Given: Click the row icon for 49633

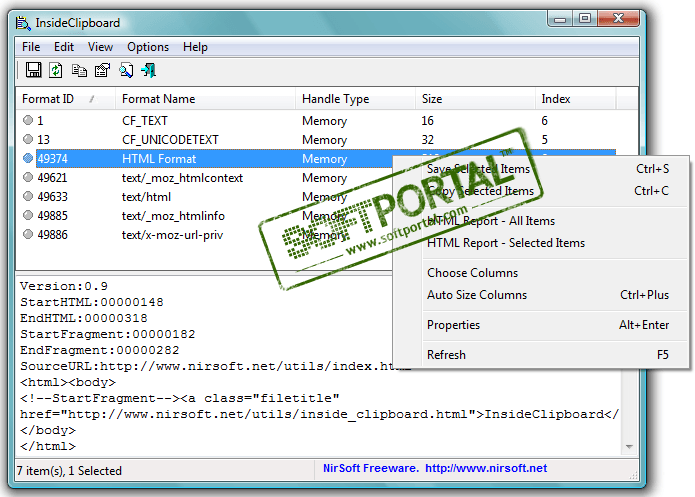Looking at the screenshot, I should pyautogui.click(x=28, y=196).
